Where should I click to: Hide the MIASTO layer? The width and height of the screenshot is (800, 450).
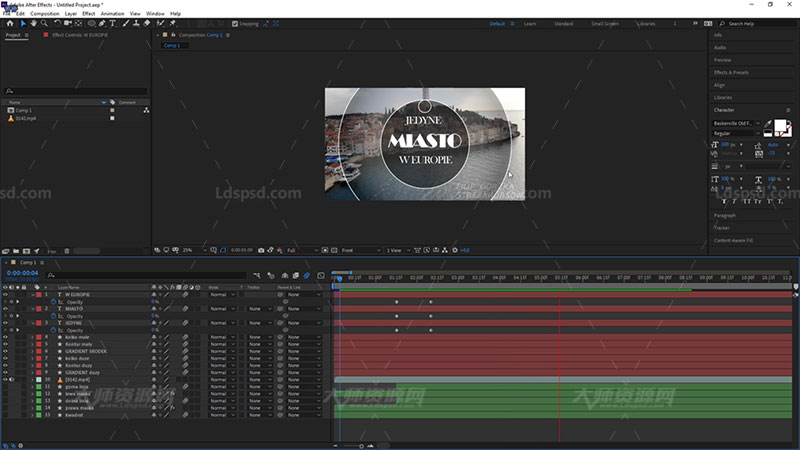pos(5,309)
